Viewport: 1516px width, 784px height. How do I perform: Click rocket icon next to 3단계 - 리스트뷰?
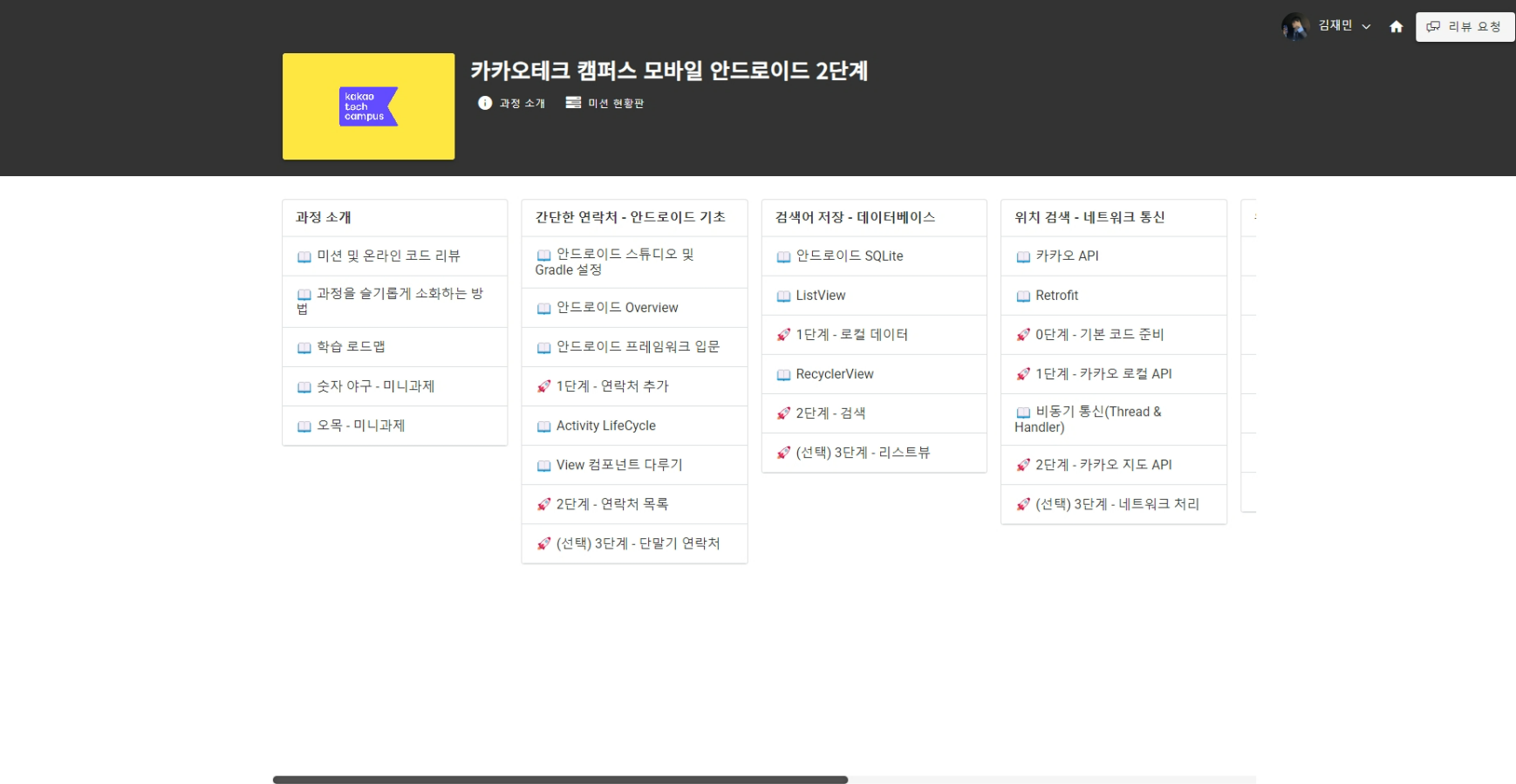click(x=783, y=453)
